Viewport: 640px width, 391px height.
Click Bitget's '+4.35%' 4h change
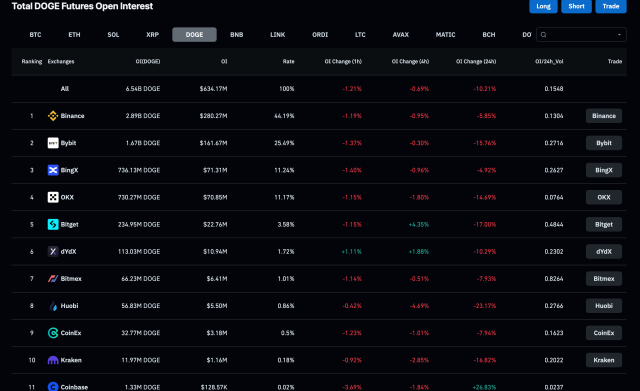click(419, 224)
